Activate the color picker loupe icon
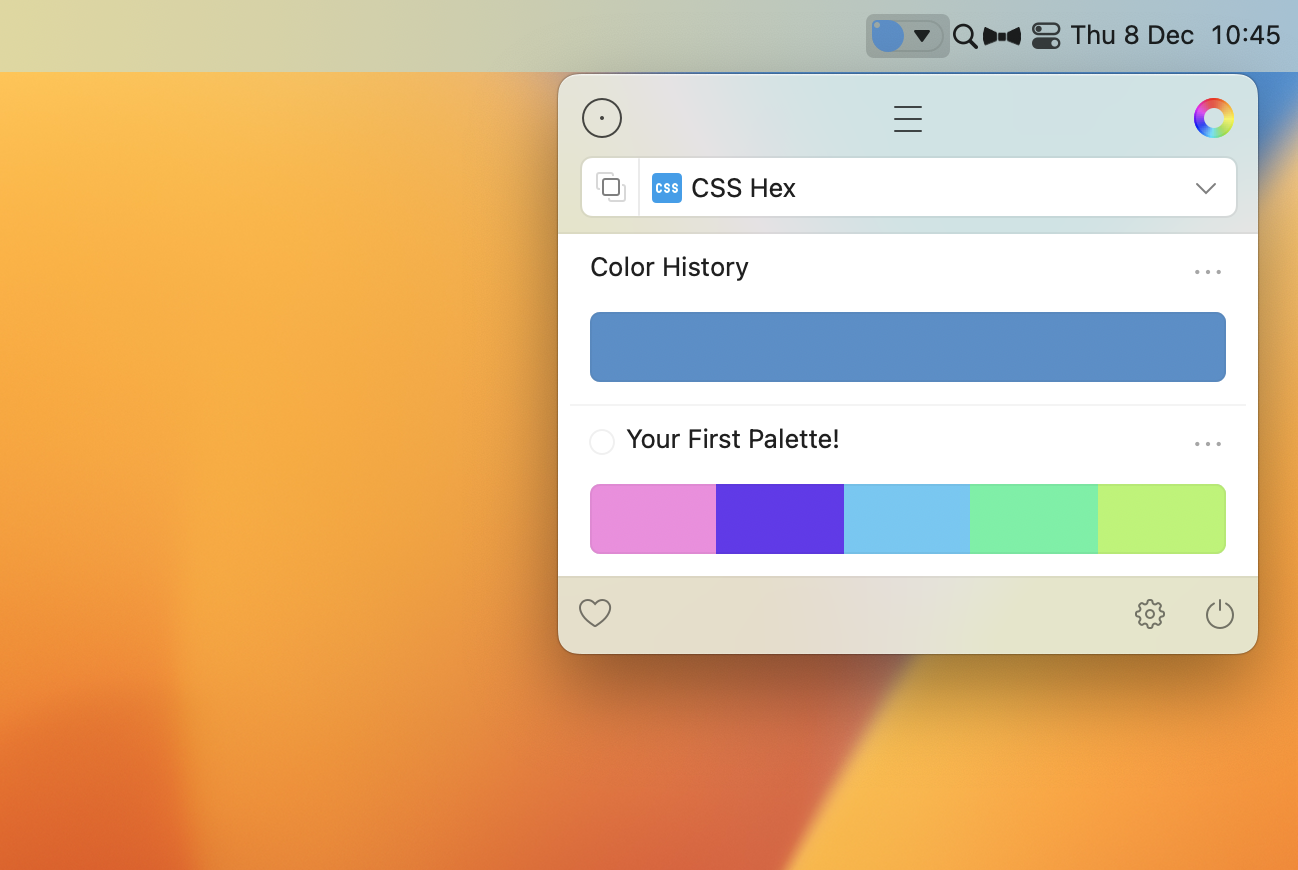This screenshot has height=870, width=1298. (602, 118)
